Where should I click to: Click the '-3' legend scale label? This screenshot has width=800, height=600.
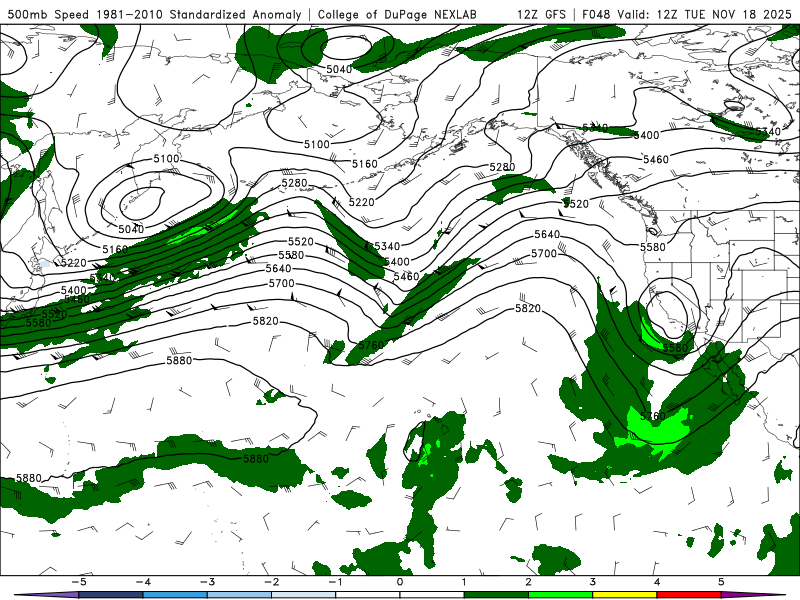pos(207,582)
